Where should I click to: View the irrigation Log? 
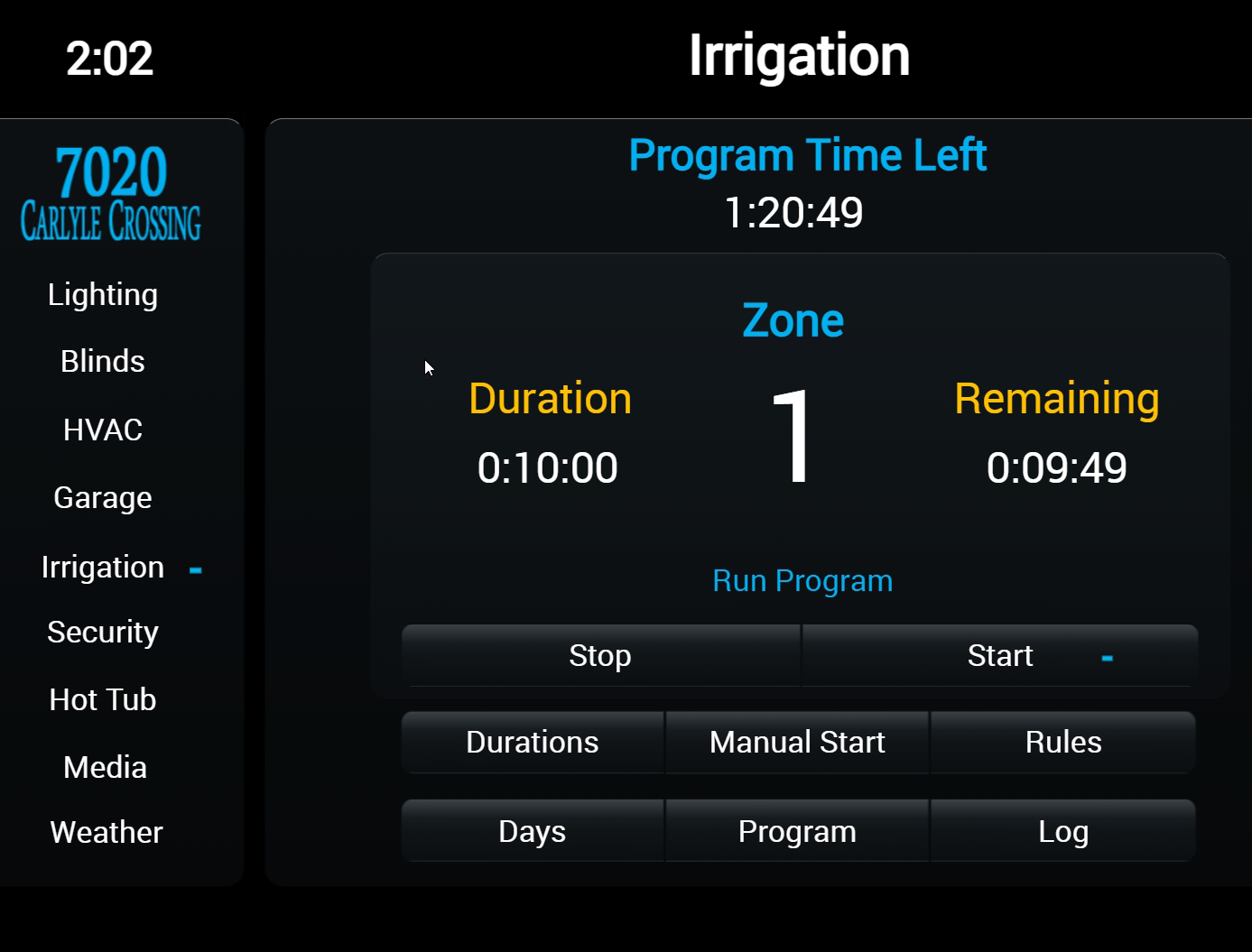(1063, 831)
